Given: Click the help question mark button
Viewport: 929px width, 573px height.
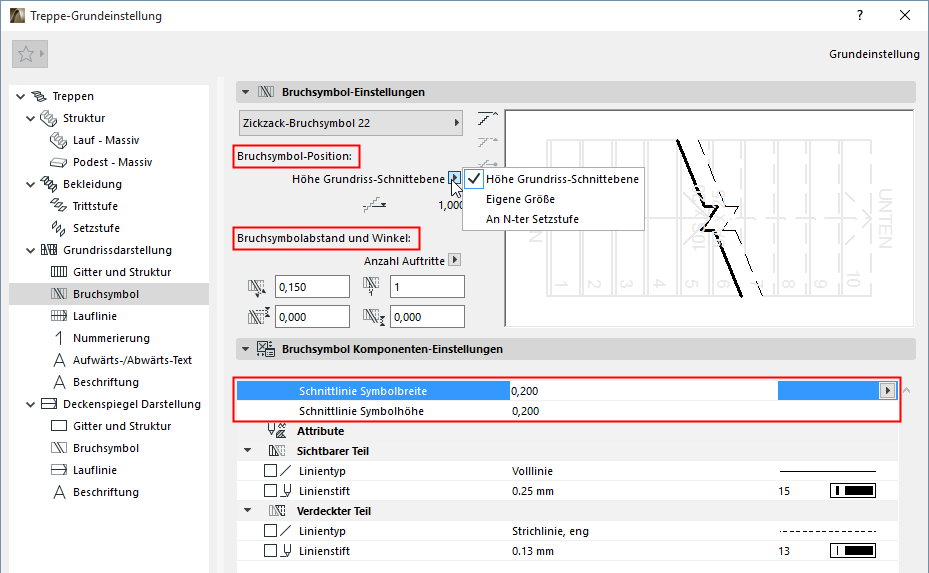Looking at the screenshot, I should [860, 15].
